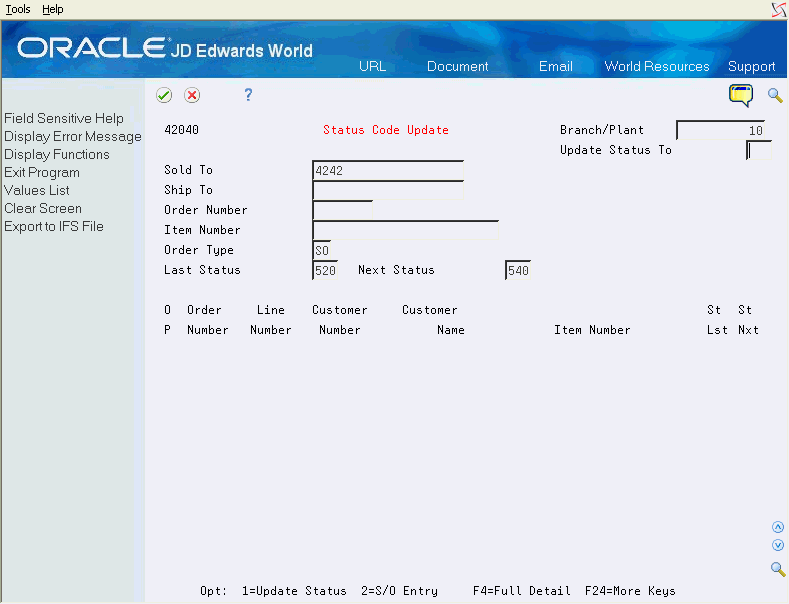Focus the Next Status field 540
Image resolution: width=789 pixels, height=604 pixels.
(518, 270)
